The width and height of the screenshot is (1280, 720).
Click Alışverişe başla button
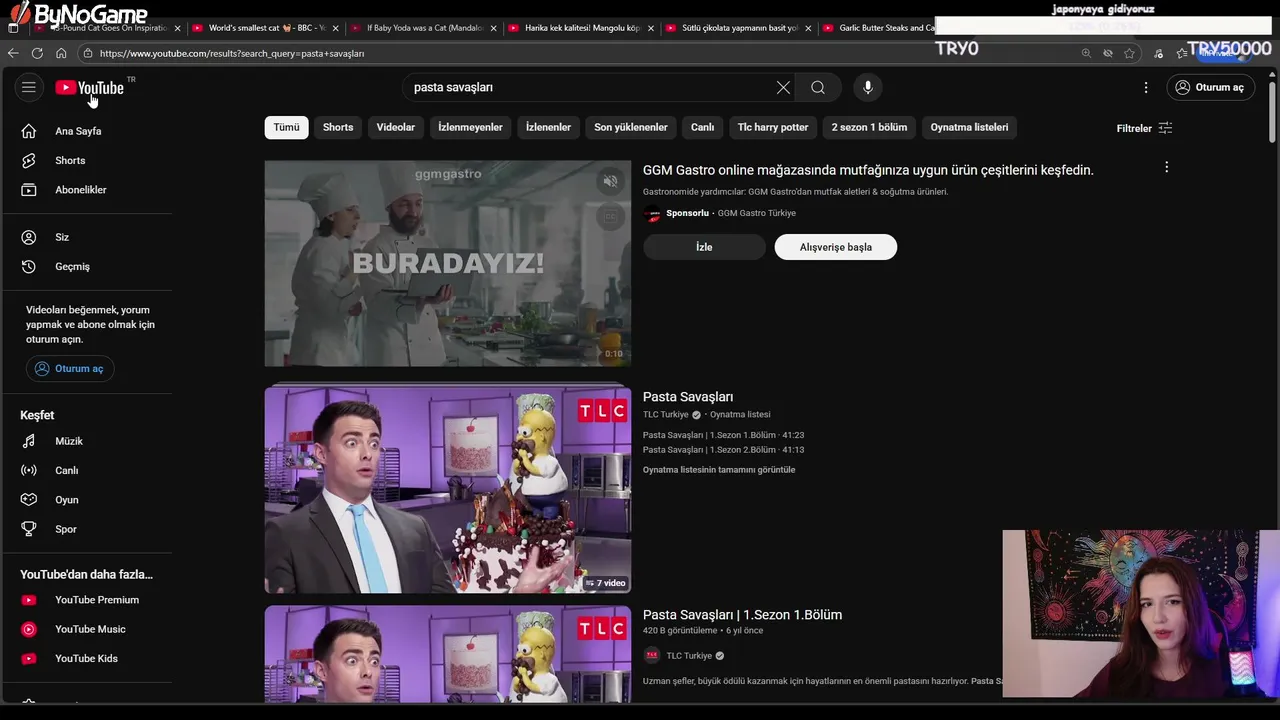836,247
